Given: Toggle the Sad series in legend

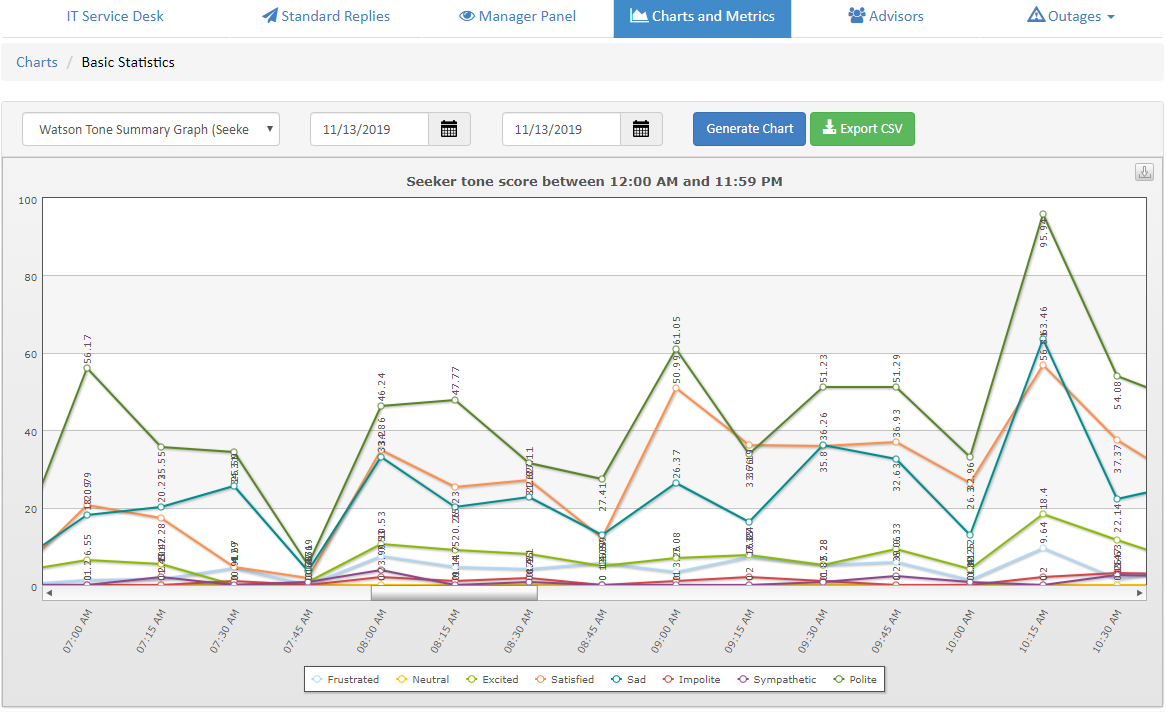Looking at the screenshot, I should (x=628, y=679).
